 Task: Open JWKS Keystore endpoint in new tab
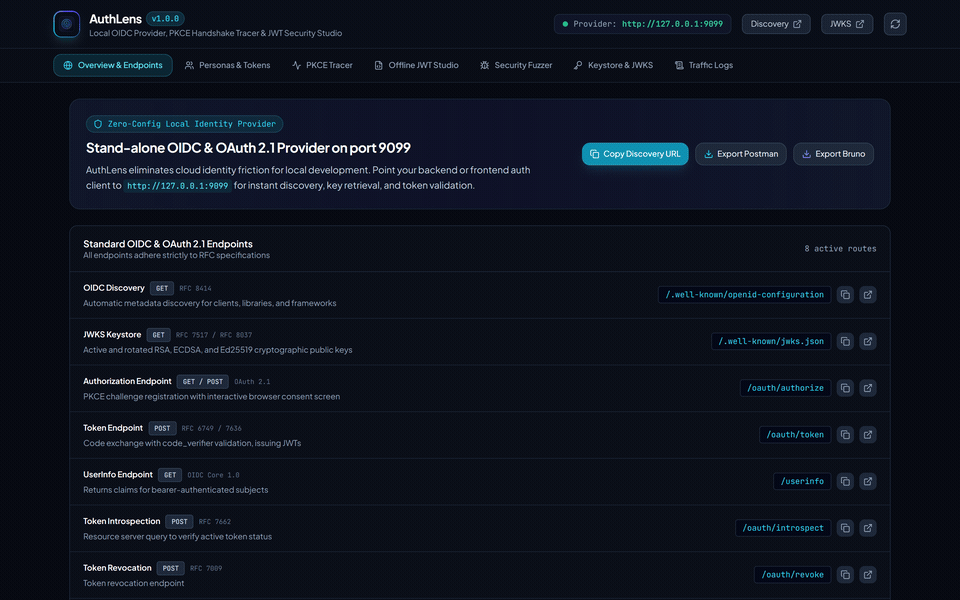(x=868, y=341)
